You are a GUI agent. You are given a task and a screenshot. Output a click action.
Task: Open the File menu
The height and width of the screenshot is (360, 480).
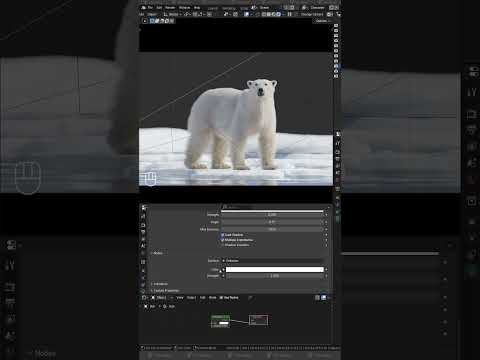coord(150,7)
